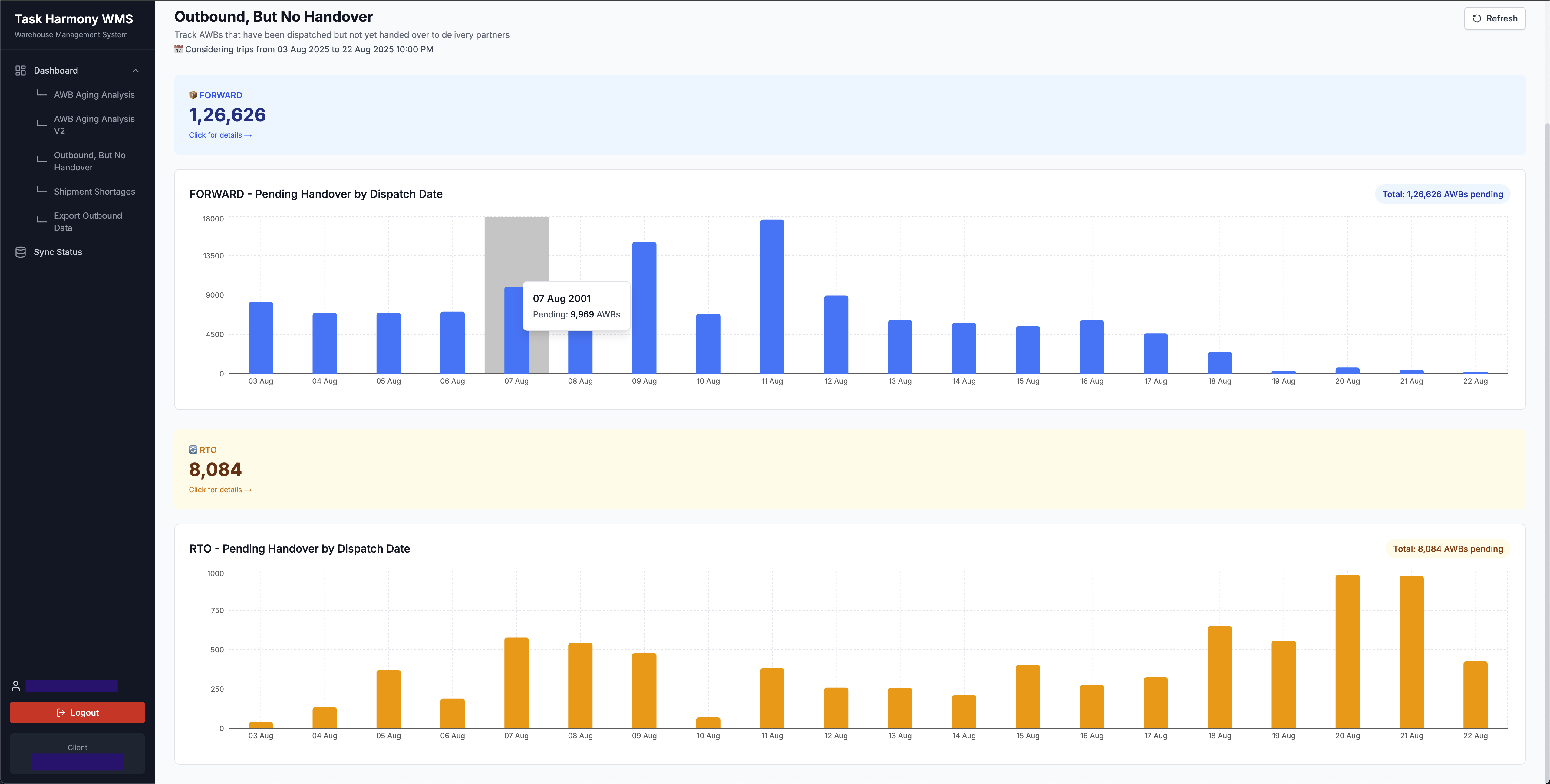
Task: Open AWB Aging Analysis V2 page
Action: point(94,124)
